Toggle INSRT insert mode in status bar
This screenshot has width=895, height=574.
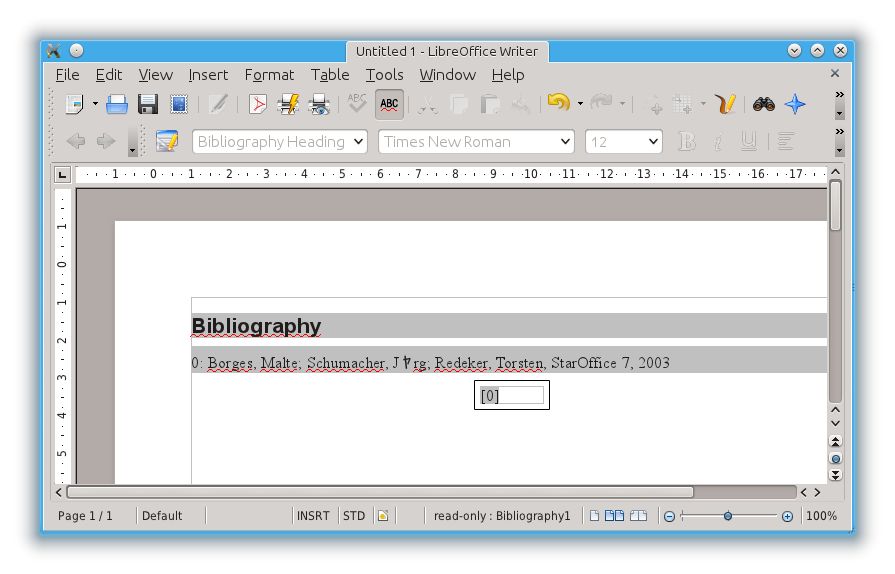tap(313, 516)
